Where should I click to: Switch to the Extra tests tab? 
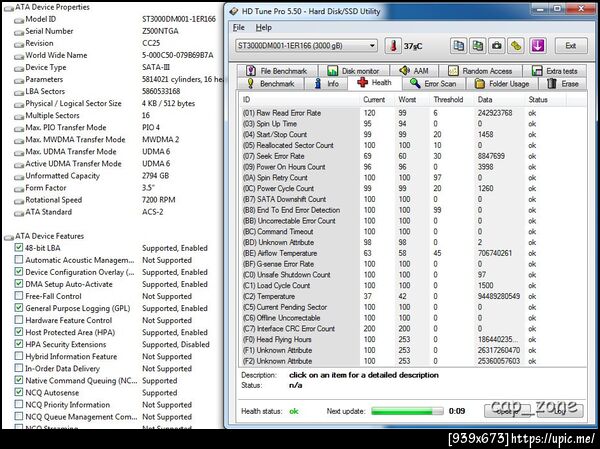point(555,71)
